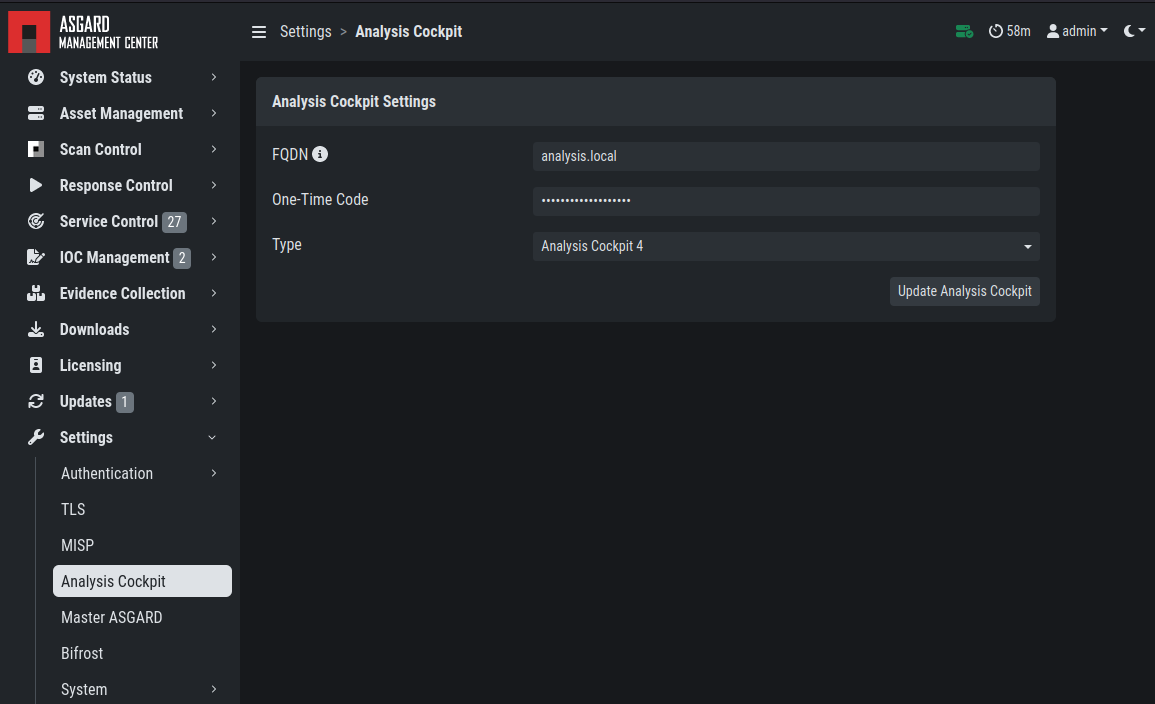
Task: Click the Asset Management server icon
Action: pyautogui.click(x=35, y=113)
